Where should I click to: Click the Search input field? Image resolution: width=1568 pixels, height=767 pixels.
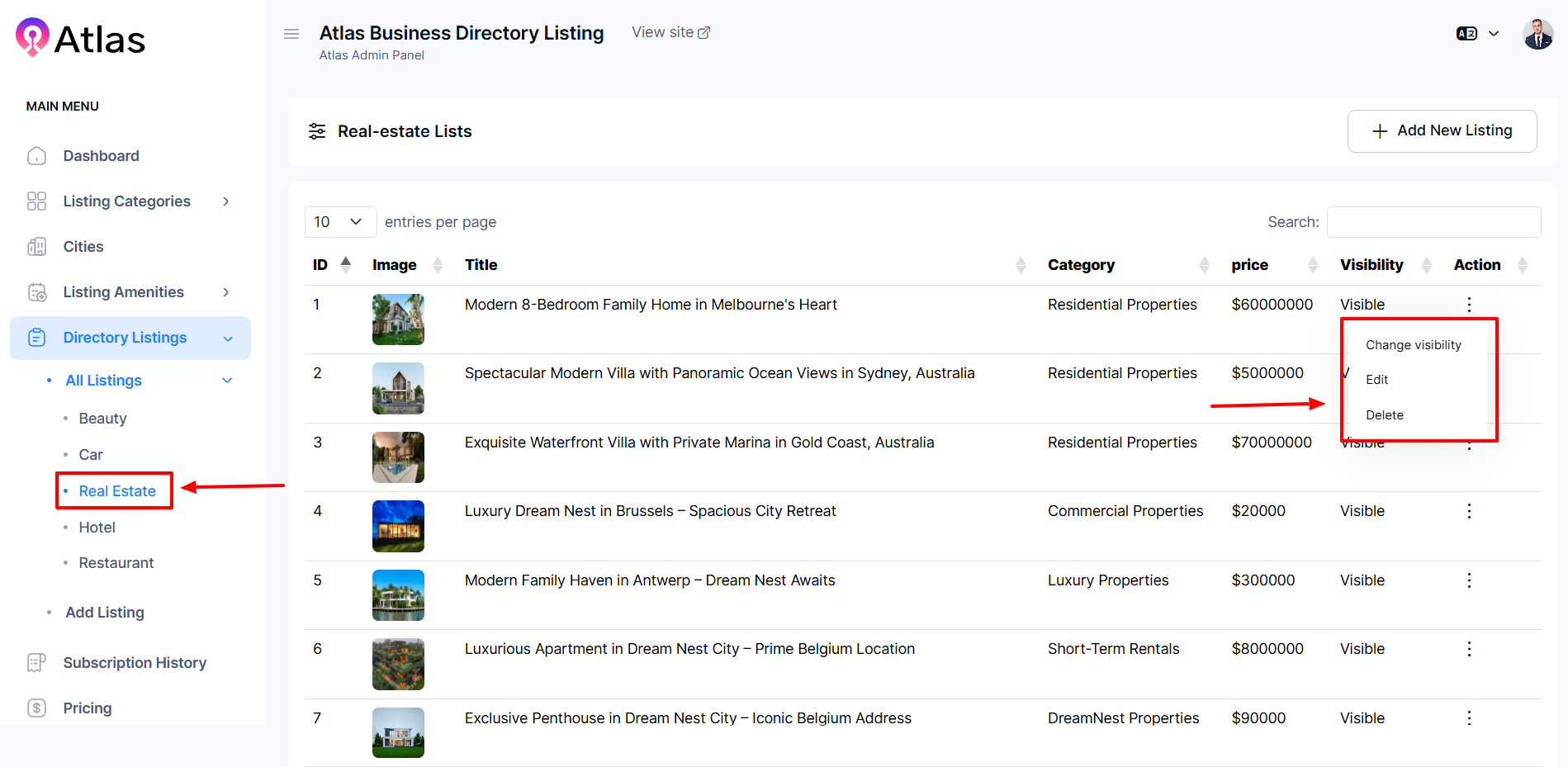coord(1433,222)
